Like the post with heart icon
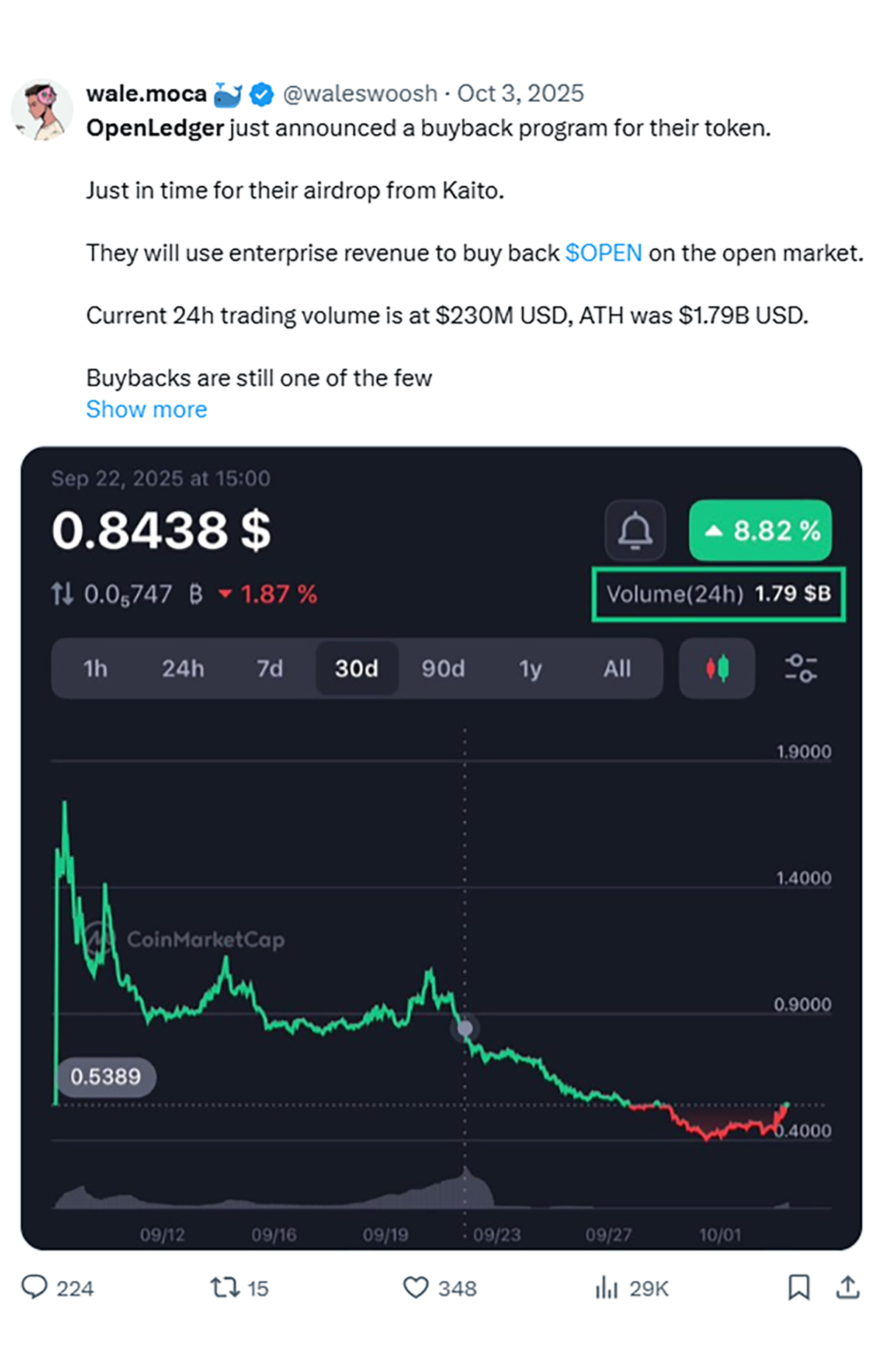The height and width of the screenshot is (1372, 885). click(x=416, y=1288)
